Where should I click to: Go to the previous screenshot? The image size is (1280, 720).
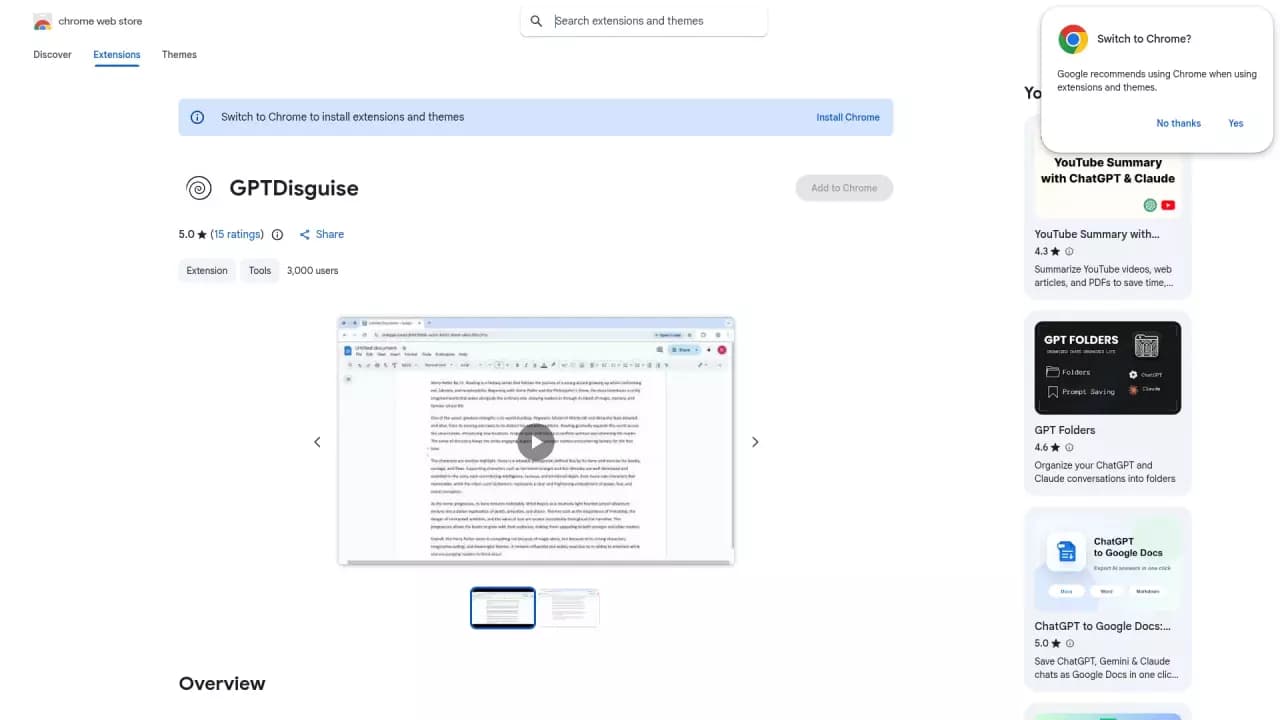[x=317, y=442]
